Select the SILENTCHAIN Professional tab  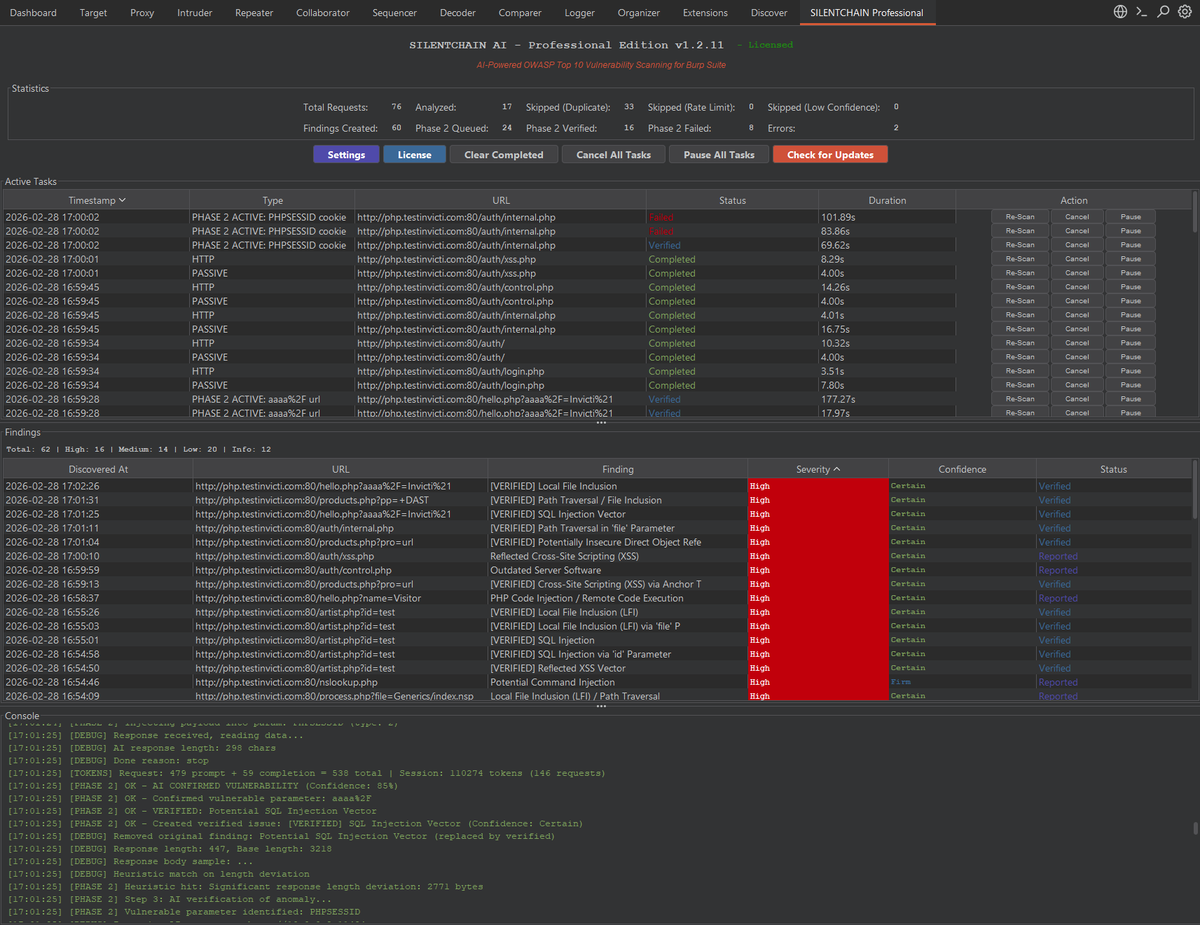click(867, 13)
